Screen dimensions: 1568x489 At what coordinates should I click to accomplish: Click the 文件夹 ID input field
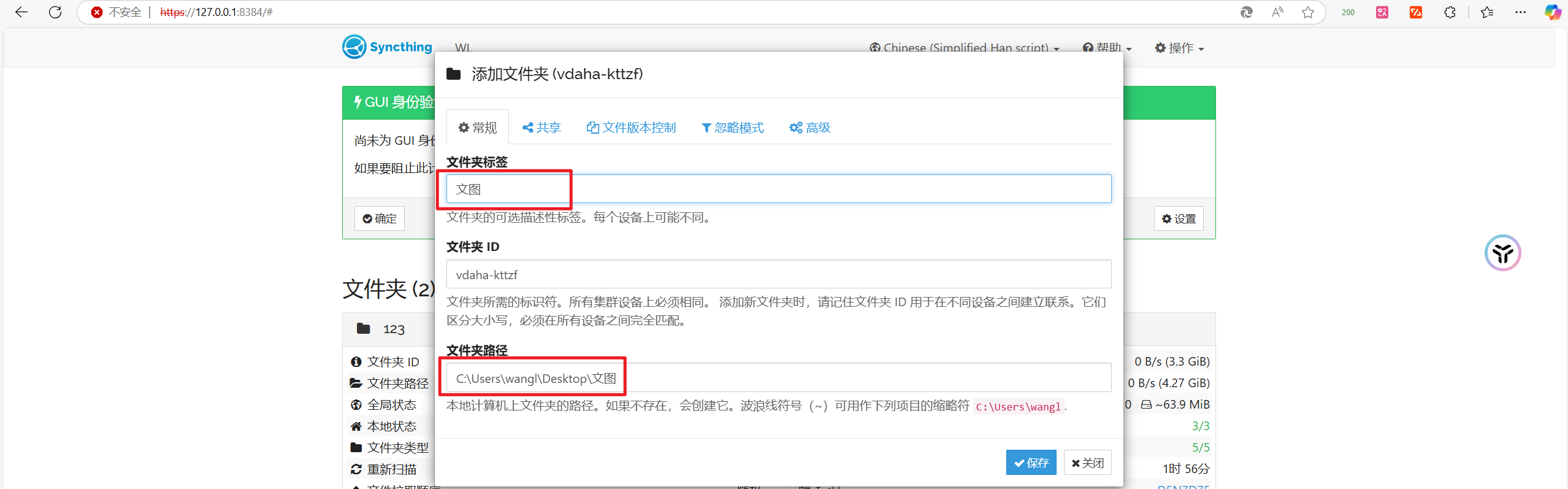779,274
